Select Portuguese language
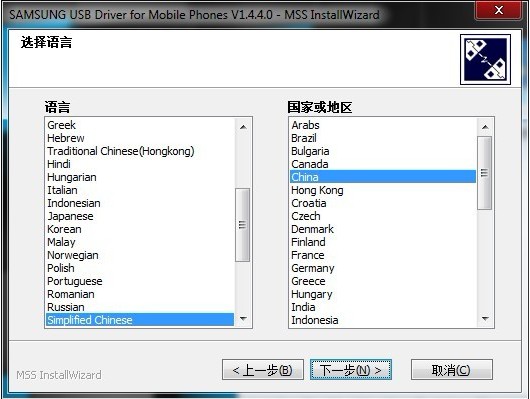 pyautogui.click(x=140, y=281)
